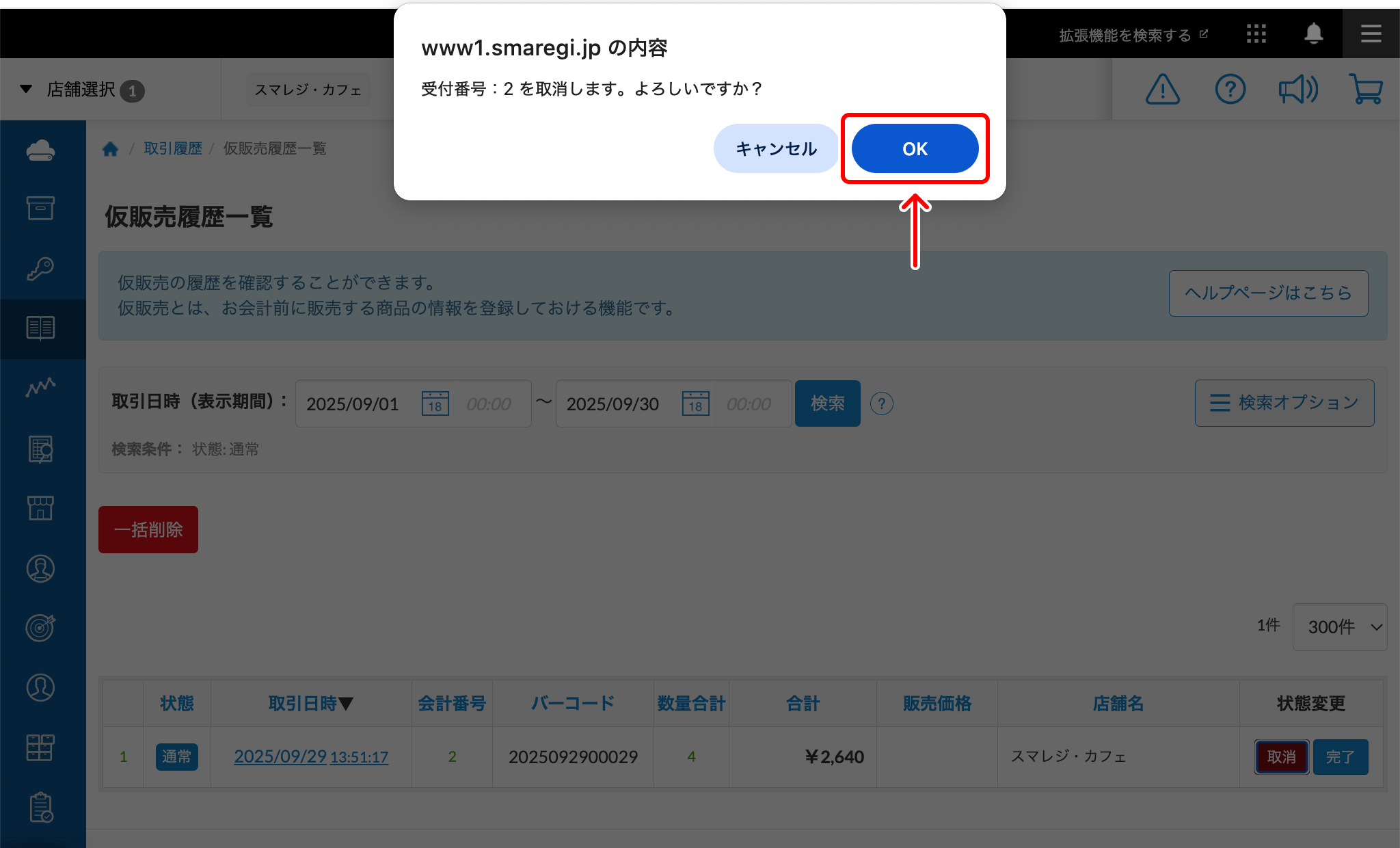Click キャンセル in the dialog

pos(776,148)
